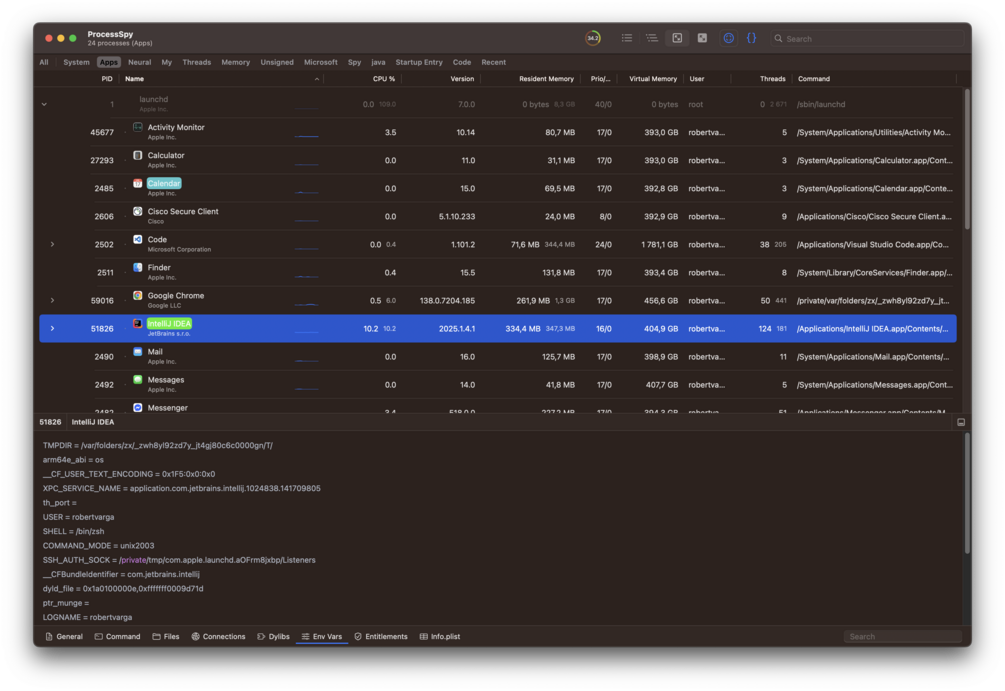The width and height of the screenshot is (1005, 691).
Task: Open the Env Vars detail tab
Action: [x=322, y=637]
